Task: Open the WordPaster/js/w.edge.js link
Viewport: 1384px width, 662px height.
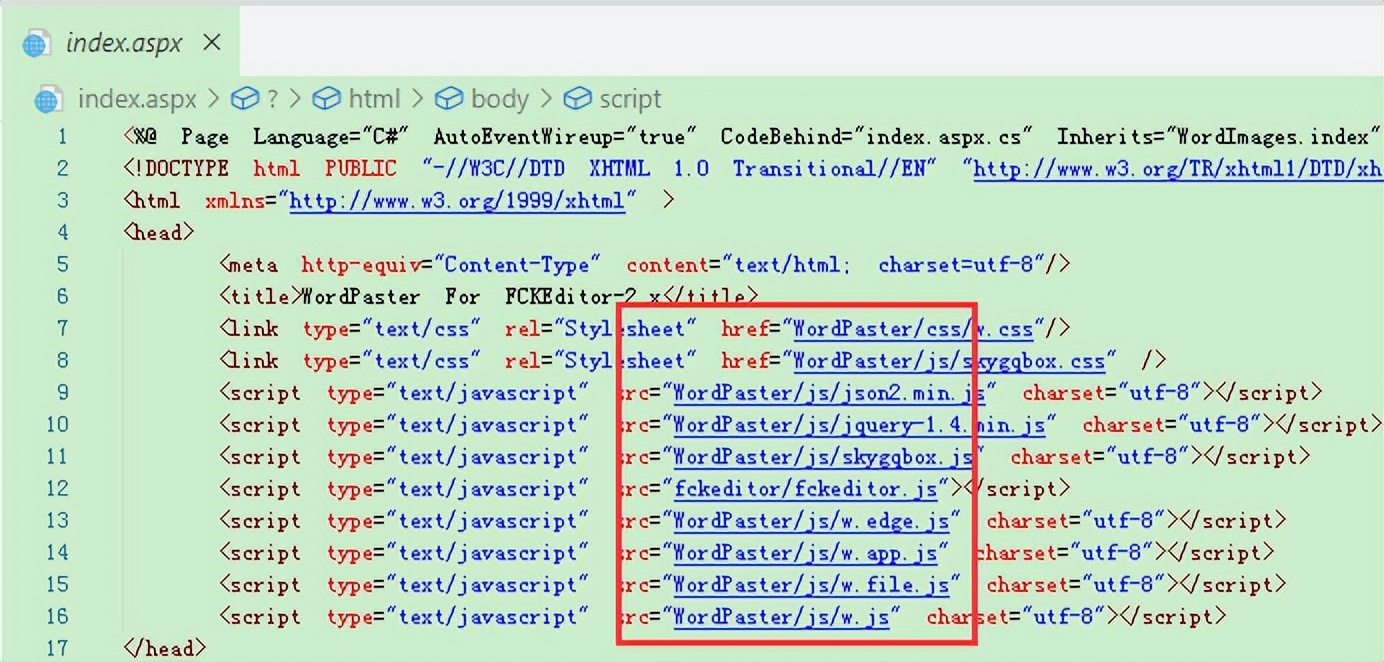Action: 811,521
